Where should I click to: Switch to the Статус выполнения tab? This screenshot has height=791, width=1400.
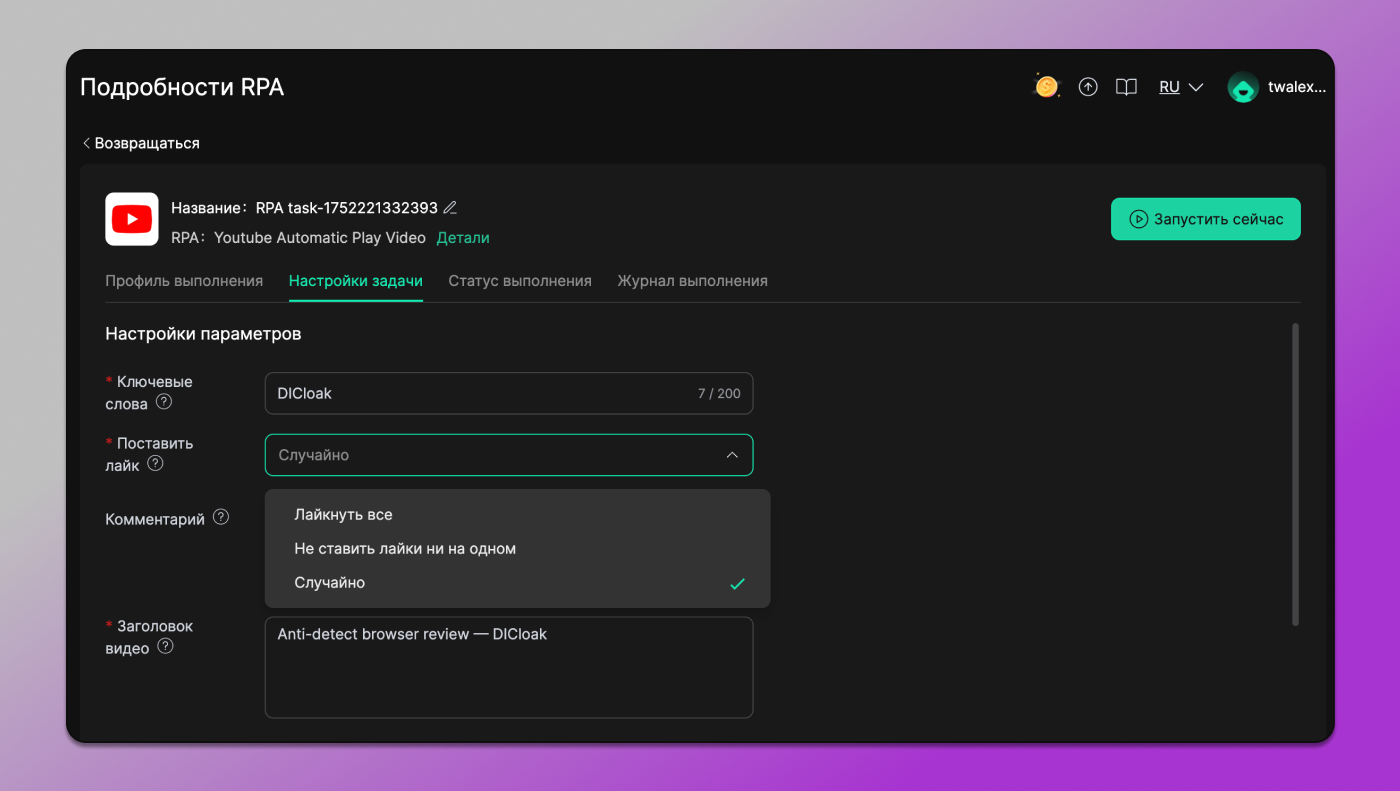coord(520,281)
